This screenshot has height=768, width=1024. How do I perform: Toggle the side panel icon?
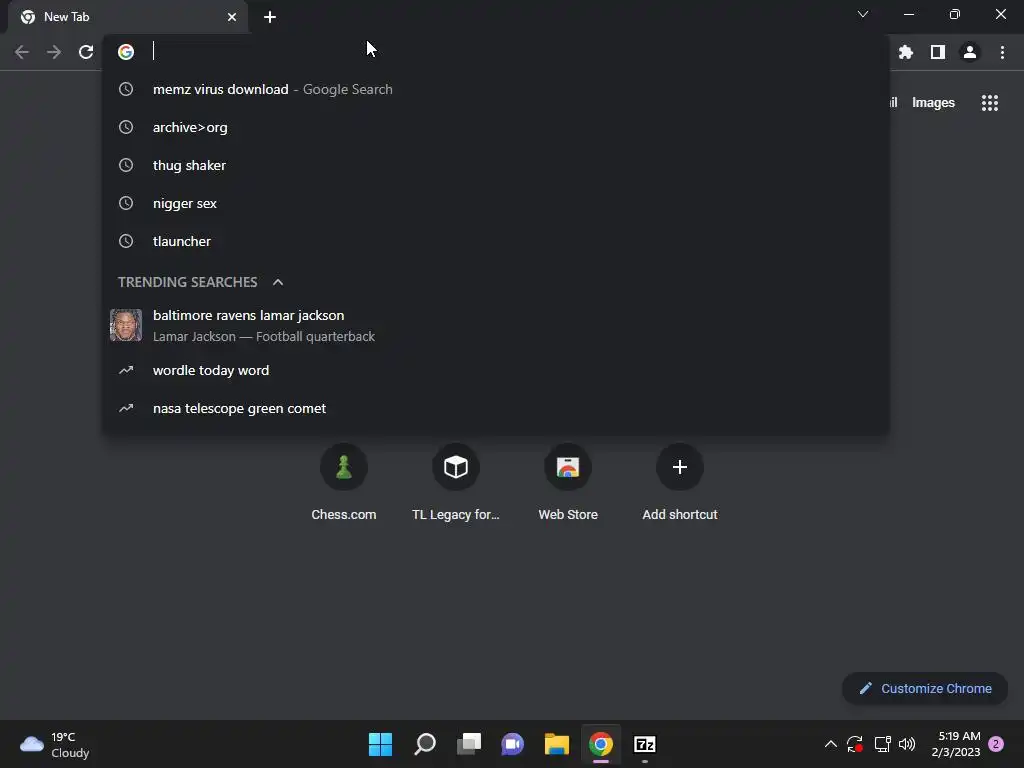click(938, 52)
